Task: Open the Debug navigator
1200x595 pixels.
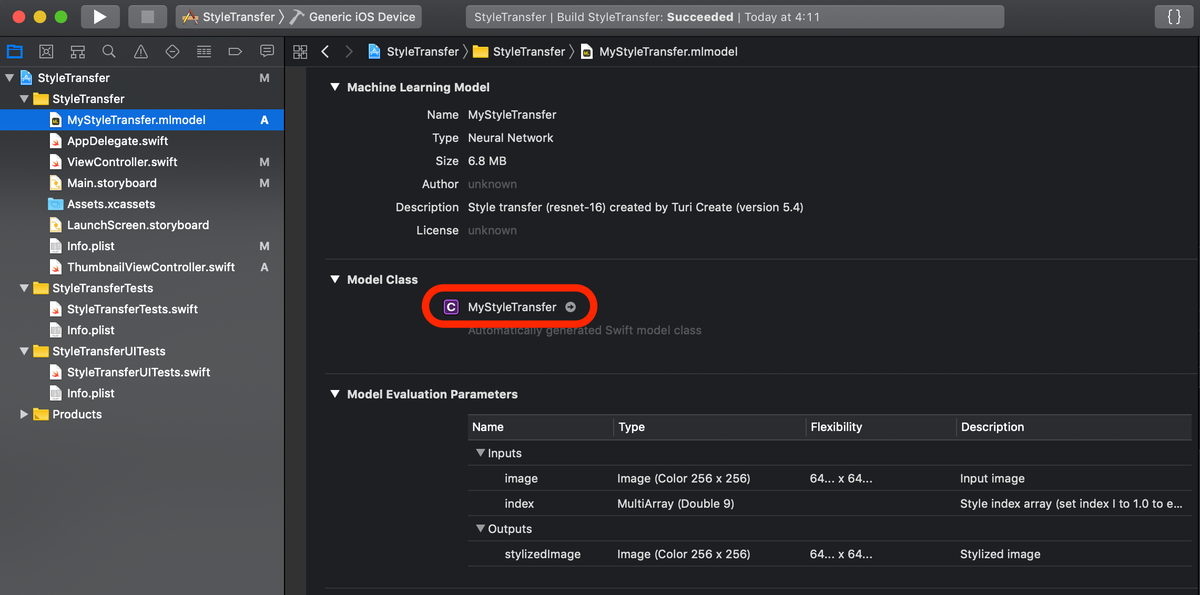Action: (x=204, y=51)
